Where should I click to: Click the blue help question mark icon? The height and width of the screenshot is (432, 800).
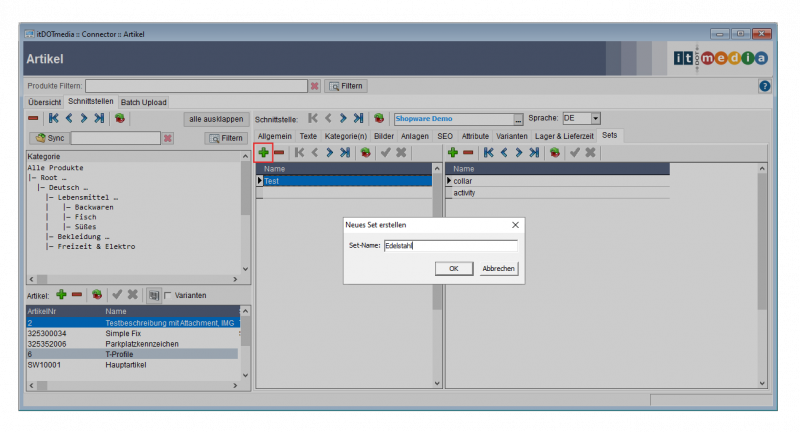[x=764, y=86]
